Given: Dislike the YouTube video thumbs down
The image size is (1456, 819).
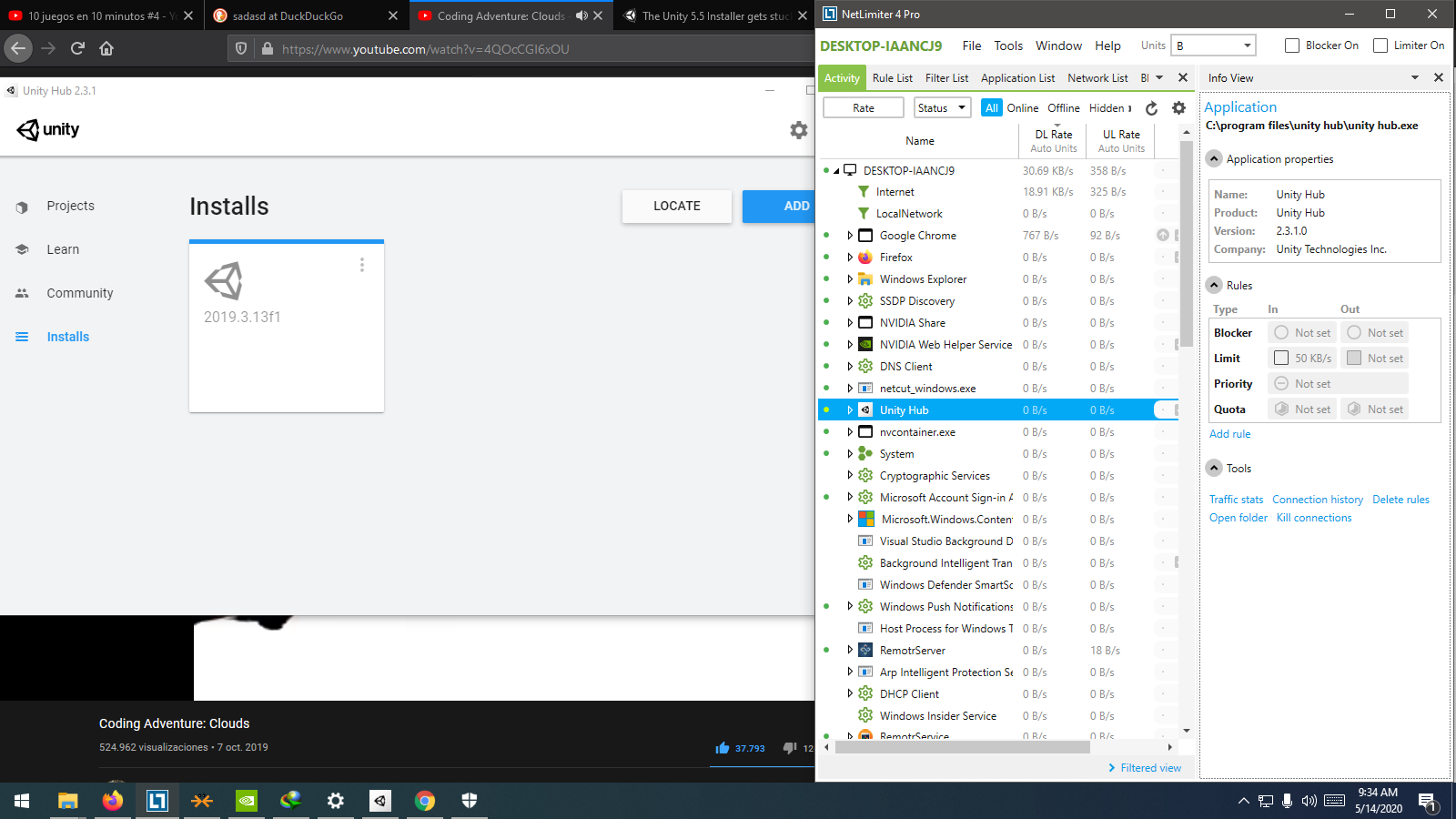Looking at the screenshot, I should tap(790, 748).
